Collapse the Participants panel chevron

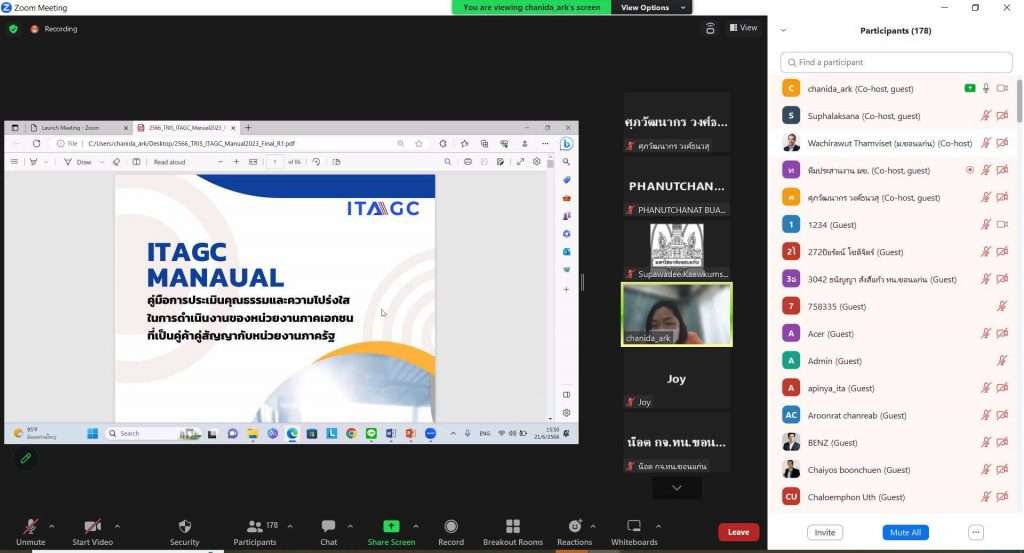coord(784,31)
